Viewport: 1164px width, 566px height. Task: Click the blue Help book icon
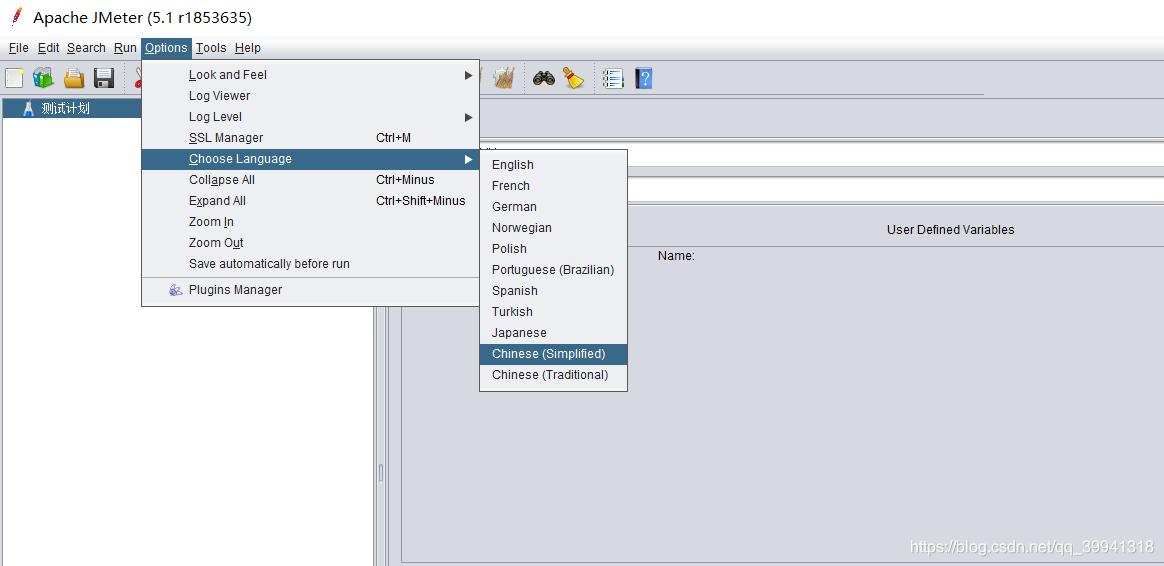click(644, 78)
